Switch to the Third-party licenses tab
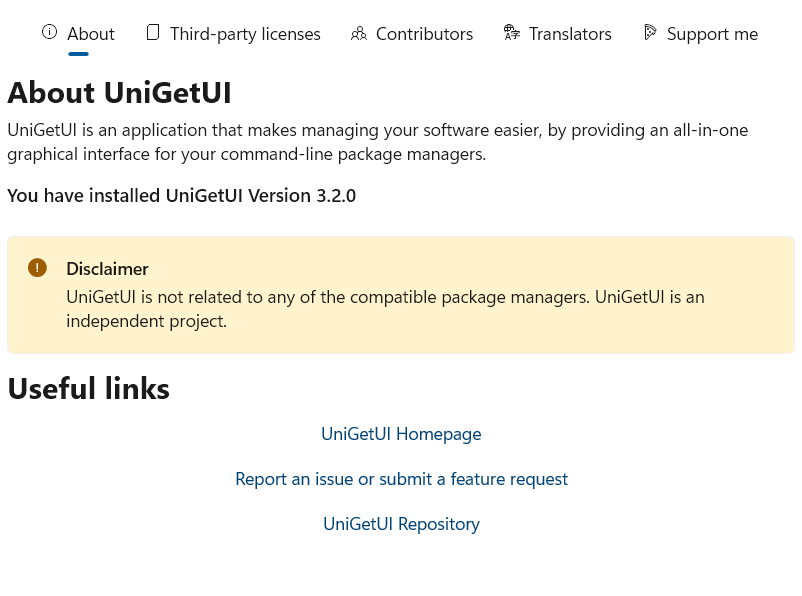 coord(244,33)
